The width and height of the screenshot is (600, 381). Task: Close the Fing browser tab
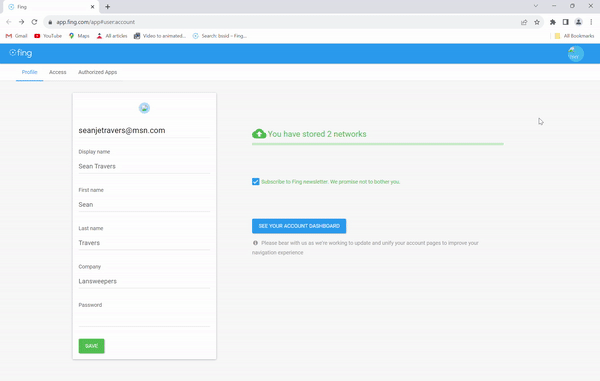pos(92,7)
